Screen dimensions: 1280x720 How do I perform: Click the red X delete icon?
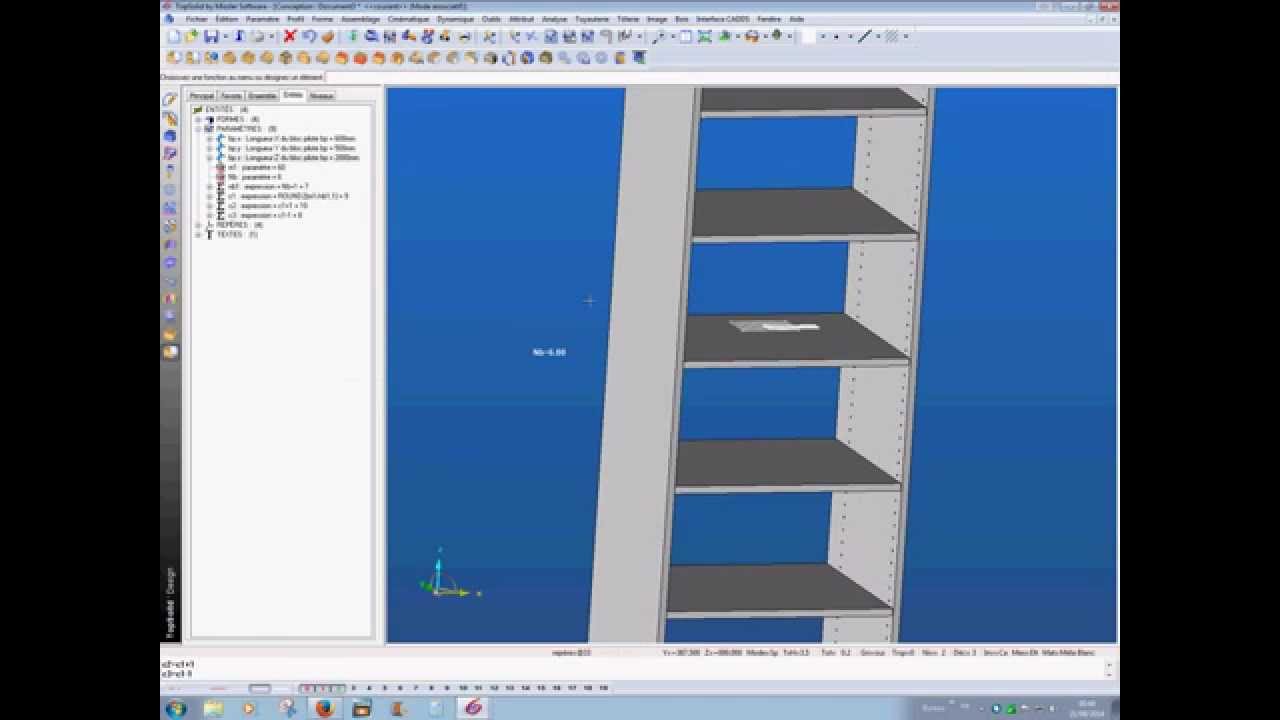(x=289, y=36)
